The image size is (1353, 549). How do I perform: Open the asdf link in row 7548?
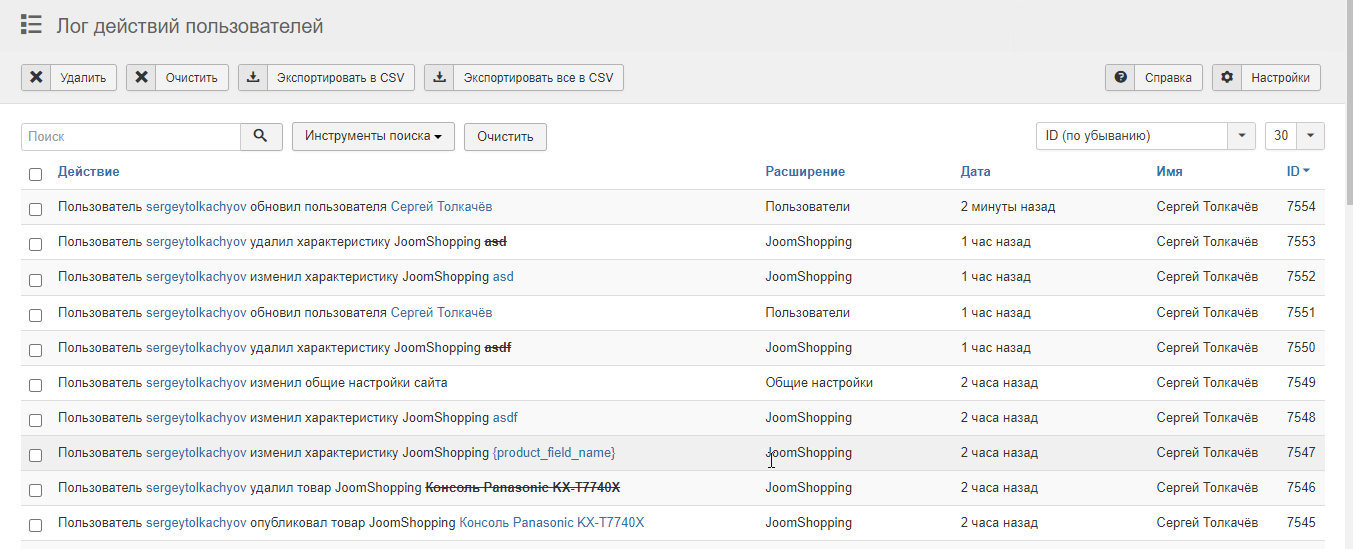505,418
